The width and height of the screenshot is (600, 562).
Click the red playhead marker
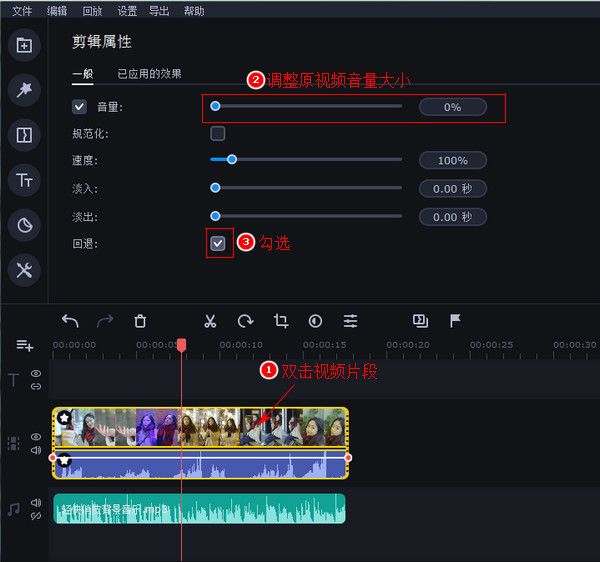click(181, 345)
